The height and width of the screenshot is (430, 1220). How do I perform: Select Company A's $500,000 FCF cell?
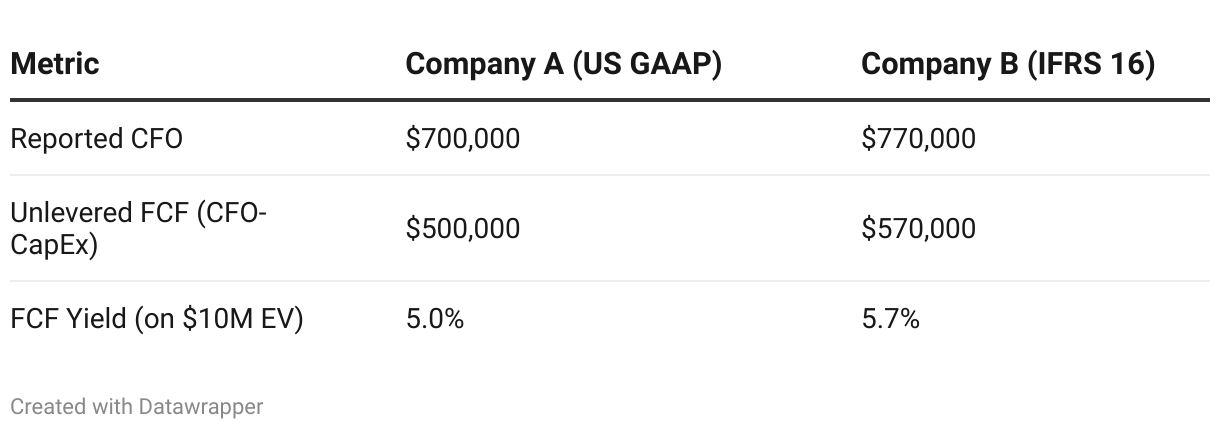coord(463,228)
